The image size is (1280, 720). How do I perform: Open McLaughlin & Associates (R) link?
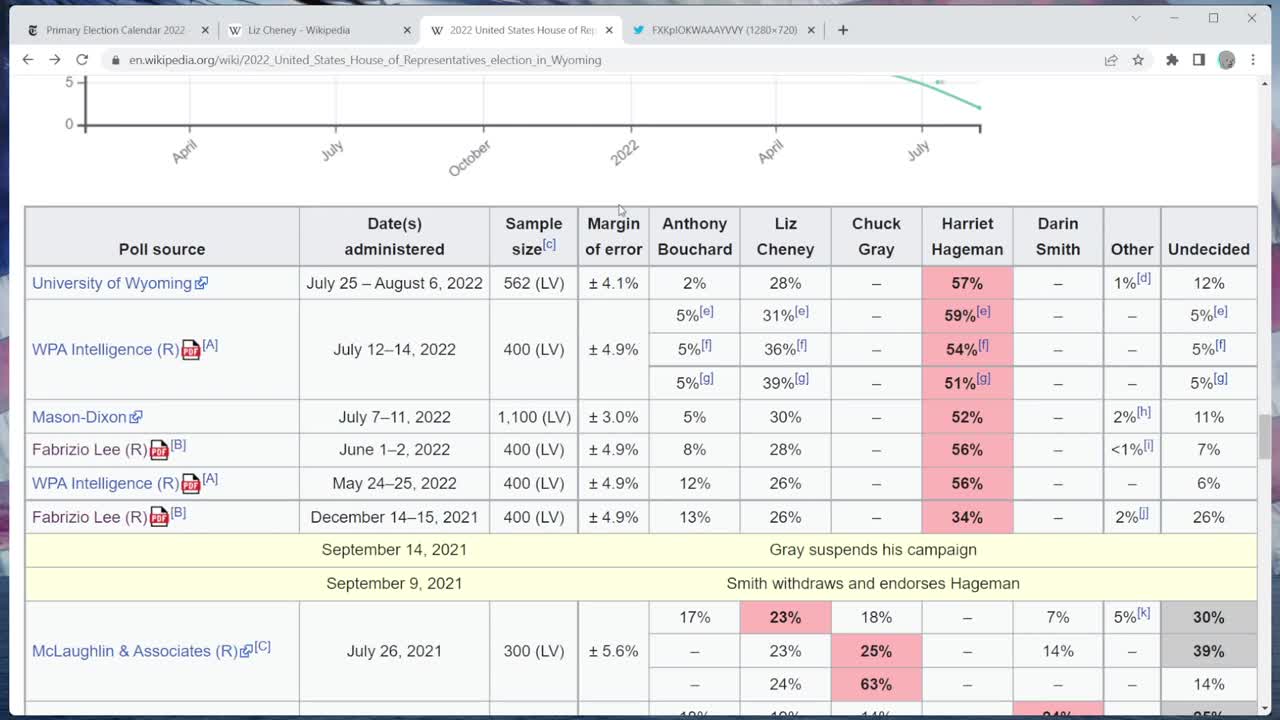(142, 651)
